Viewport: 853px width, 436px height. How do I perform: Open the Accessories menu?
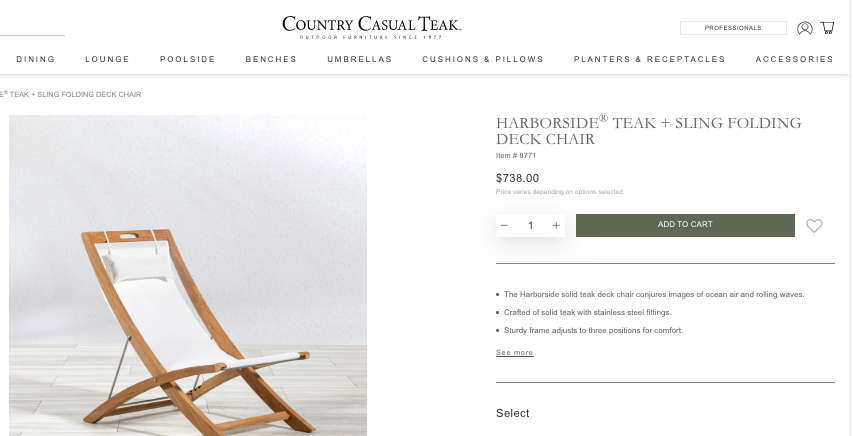794,59
